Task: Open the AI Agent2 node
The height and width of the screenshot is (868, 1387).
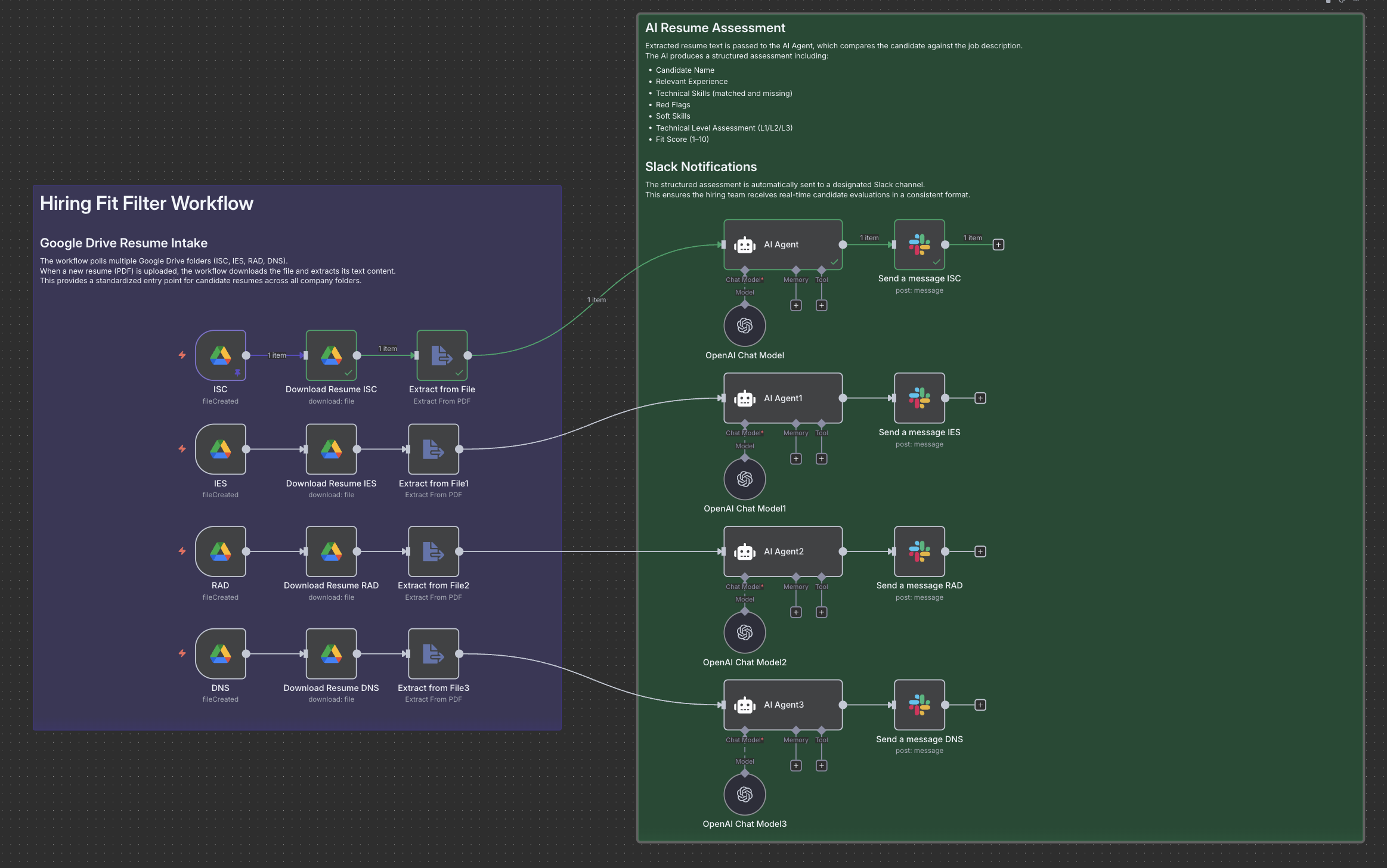Action: [x=783, y=551]
